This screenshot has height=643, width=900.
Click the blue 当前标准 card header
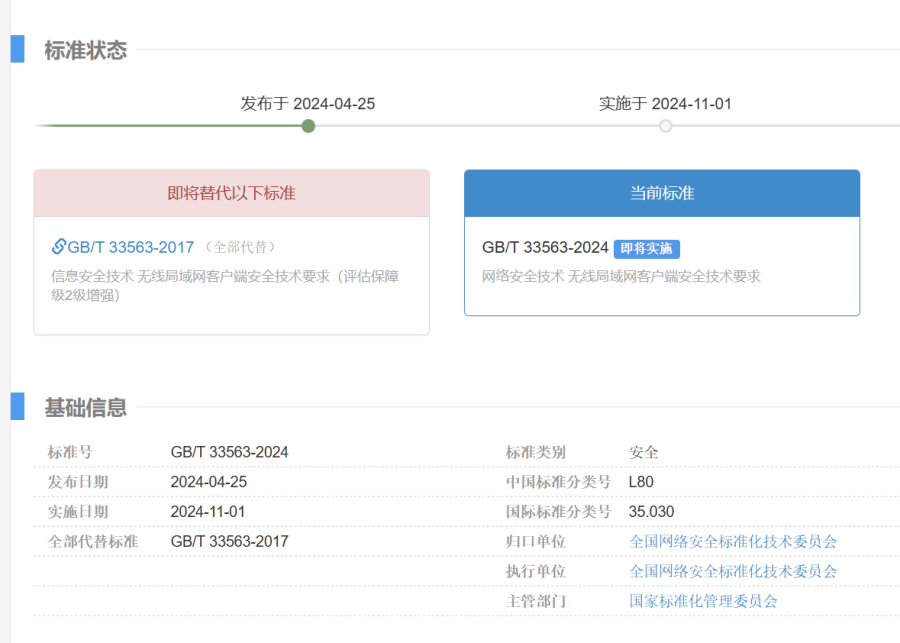662,193
